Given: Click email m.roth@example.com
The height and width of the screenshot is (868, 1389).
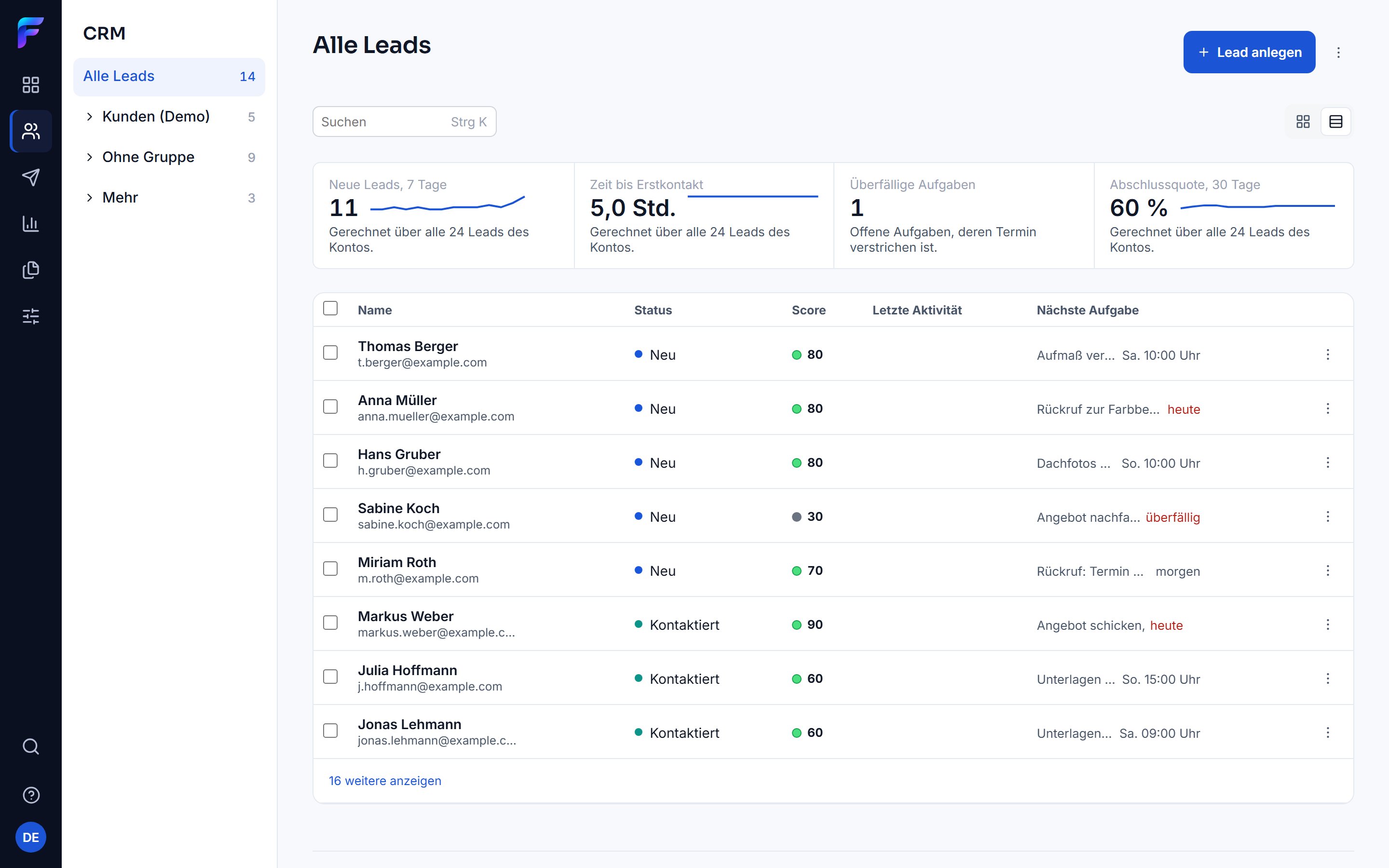Looking at the screenshot, I should tap(419, 579).
